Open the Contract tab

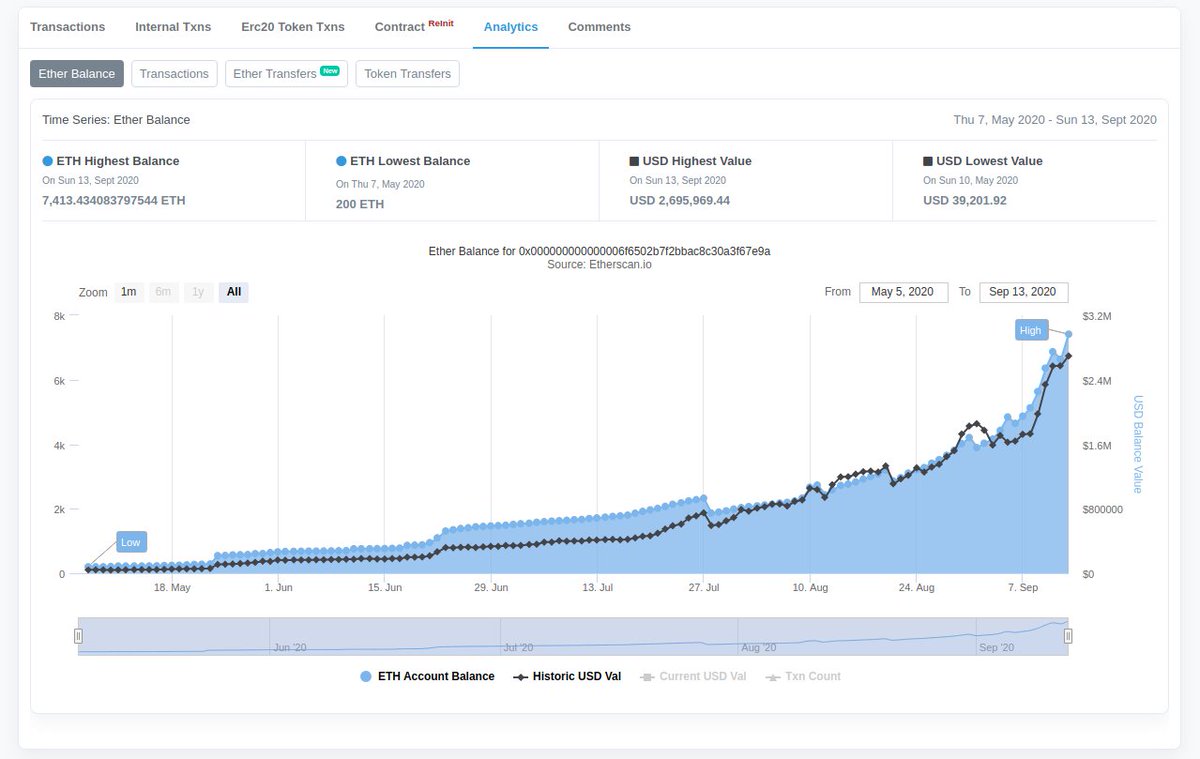tap(414, 27)
